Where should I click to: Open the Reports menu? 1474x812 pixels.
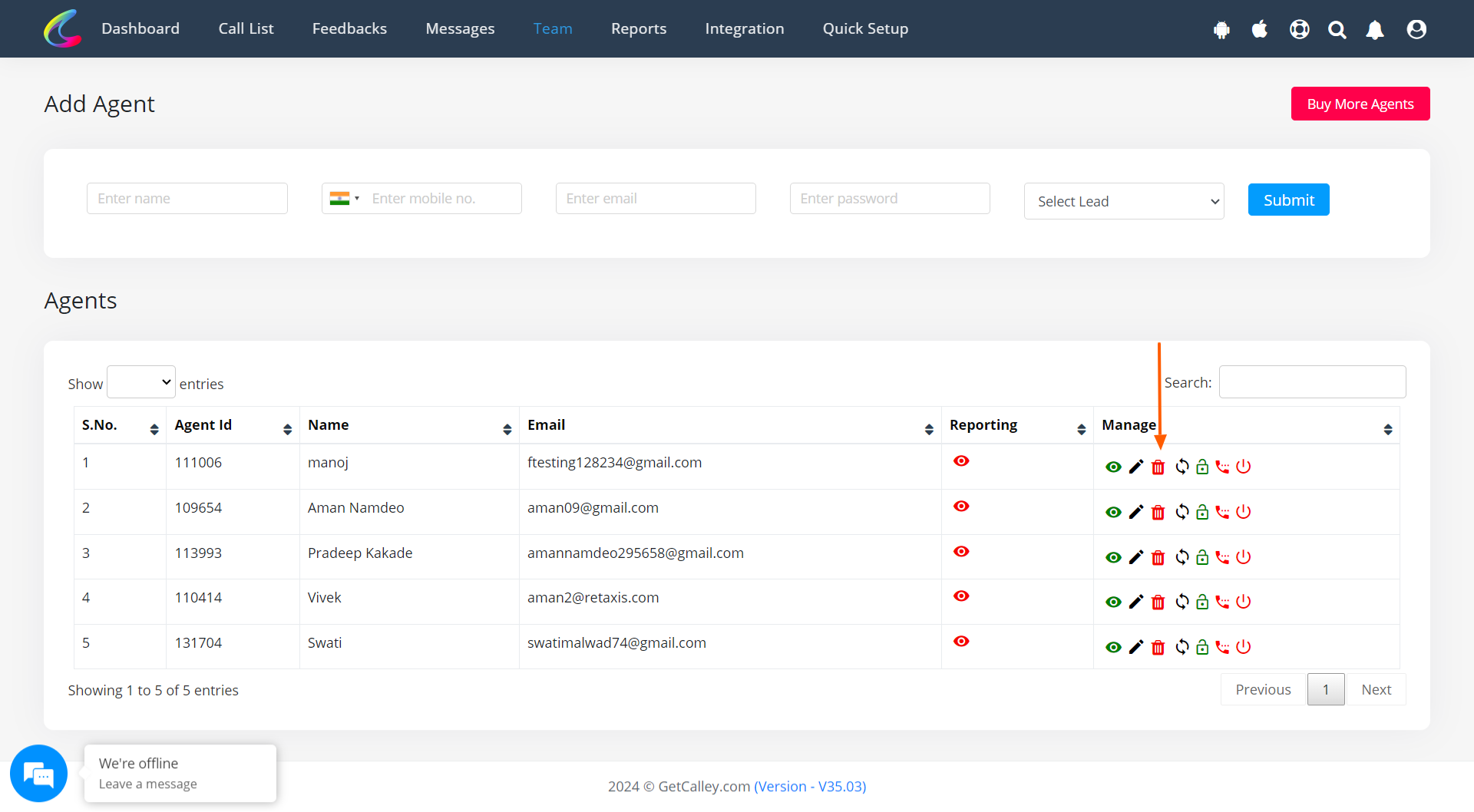click(x=639, y=28)
